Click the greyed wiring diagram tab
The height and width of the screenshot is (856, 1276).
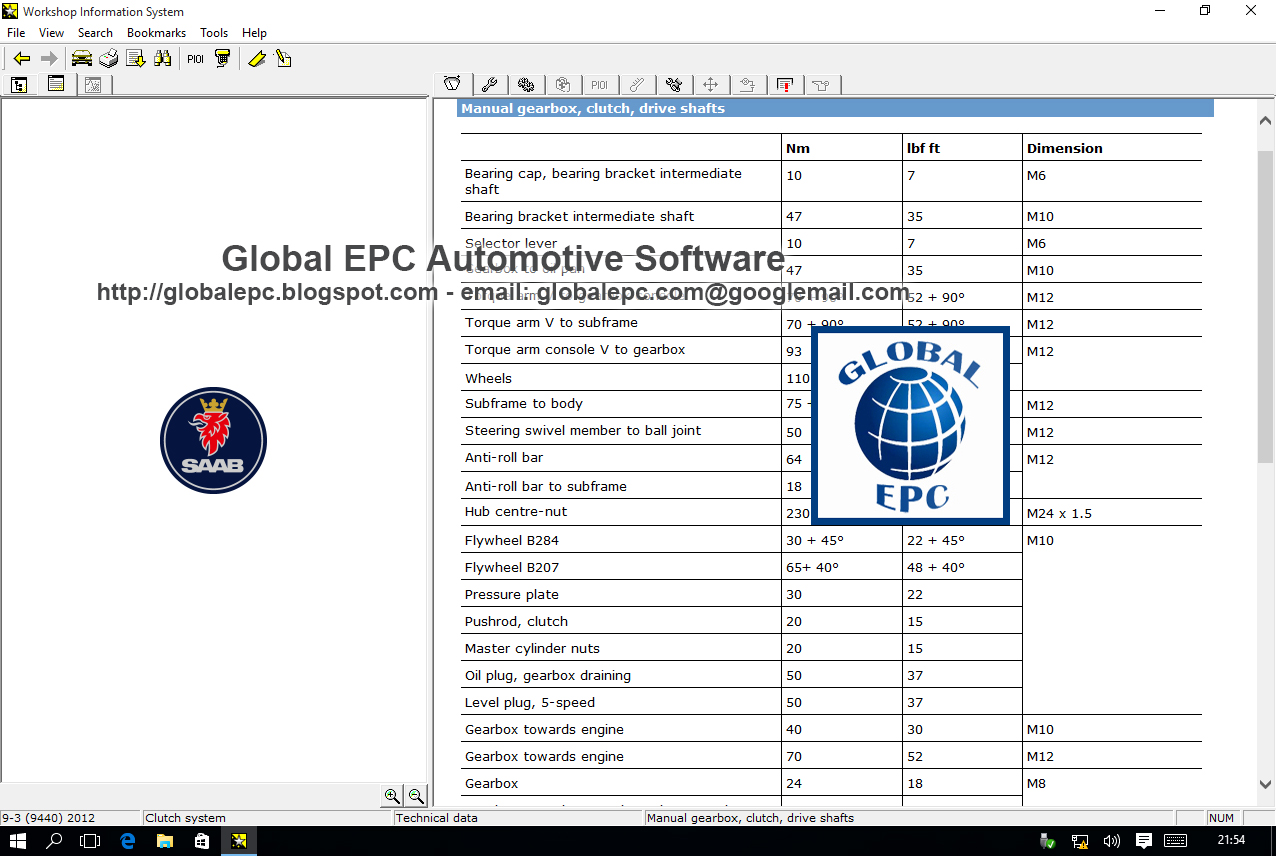[747, 85]
